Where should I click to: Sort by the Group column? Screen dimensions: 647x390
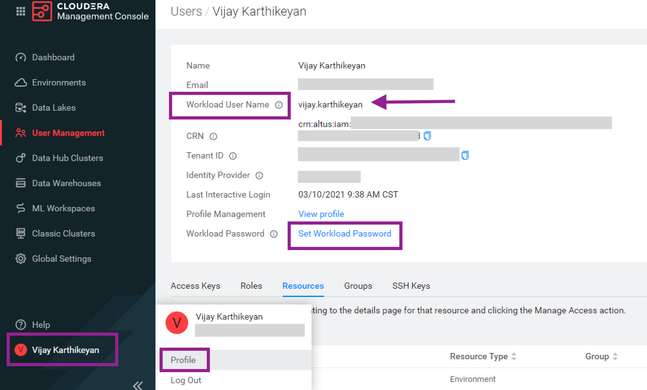(615, 357)
